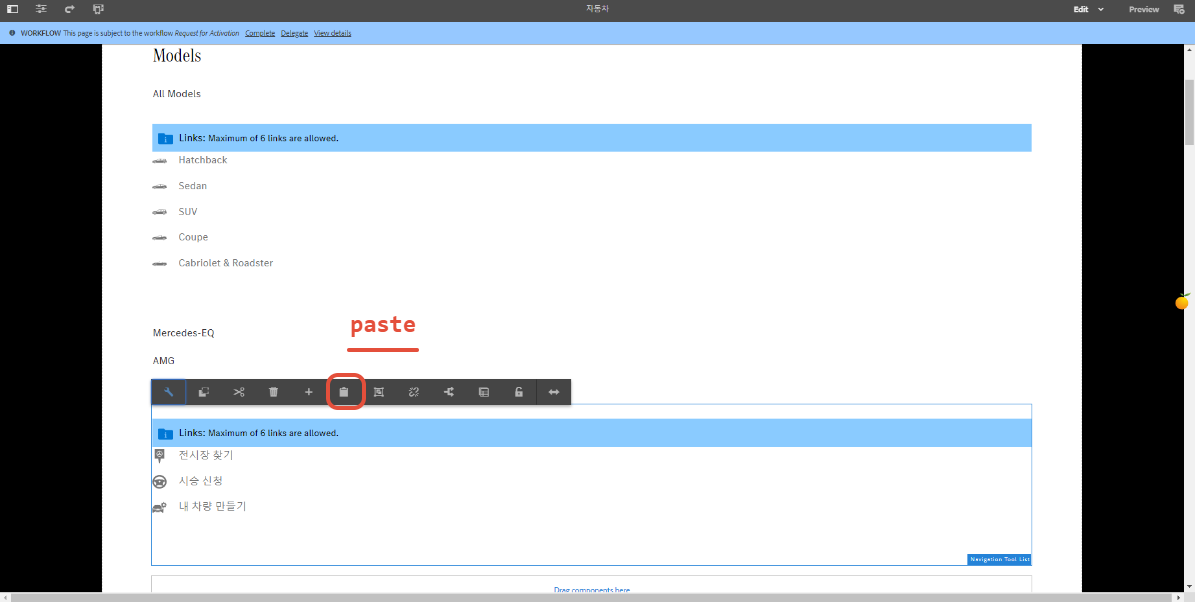Click the 전시장 찾기 location pin icon
The height and width of the screenshot is (602, 1195).
point(159,456)
